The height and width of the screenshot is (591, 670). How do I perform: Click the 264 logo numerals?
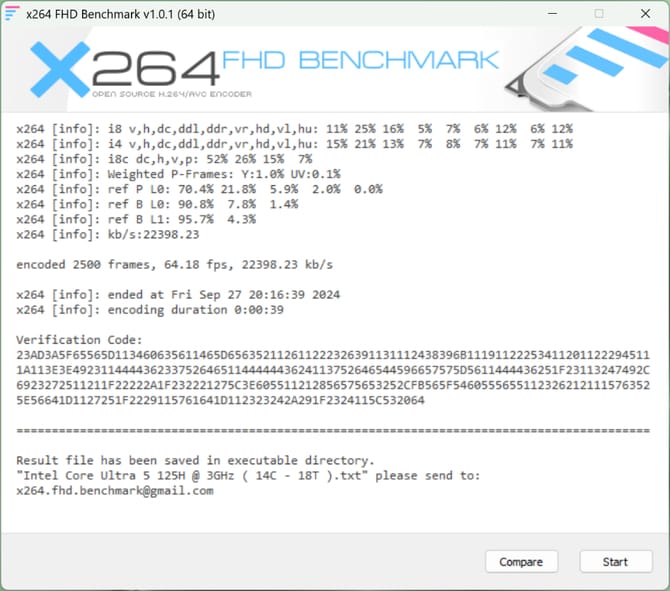coord(156,69)
